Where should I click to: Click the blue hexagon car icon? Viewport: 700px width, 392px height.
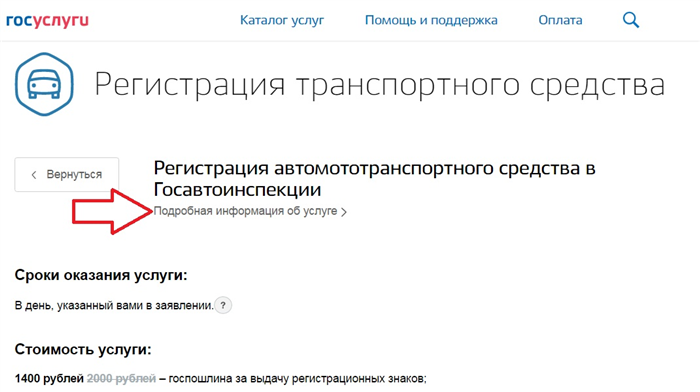[x=44, y=84]
